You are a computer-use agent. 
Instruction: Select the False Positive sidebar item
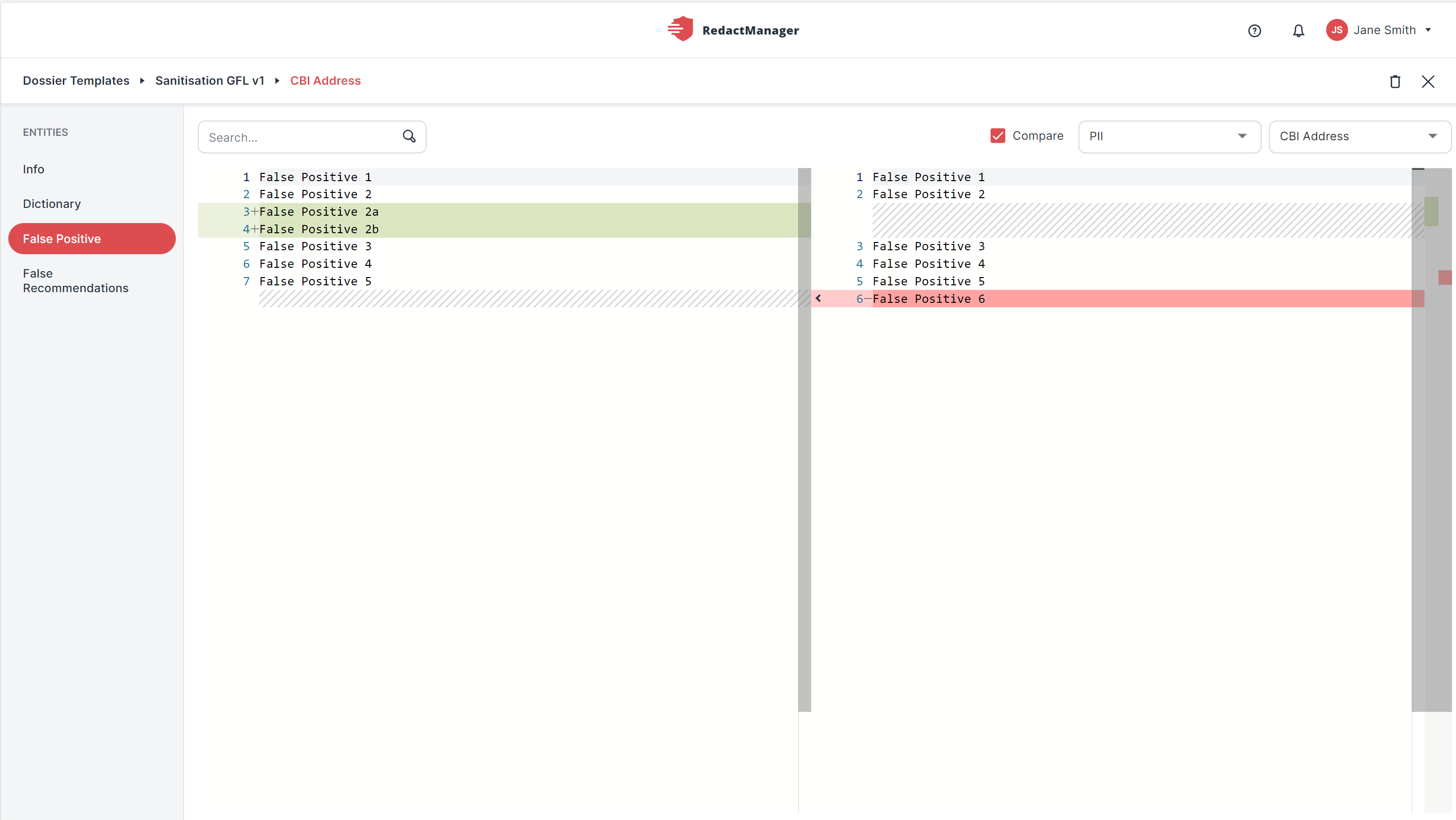click(x=92, y=239)
